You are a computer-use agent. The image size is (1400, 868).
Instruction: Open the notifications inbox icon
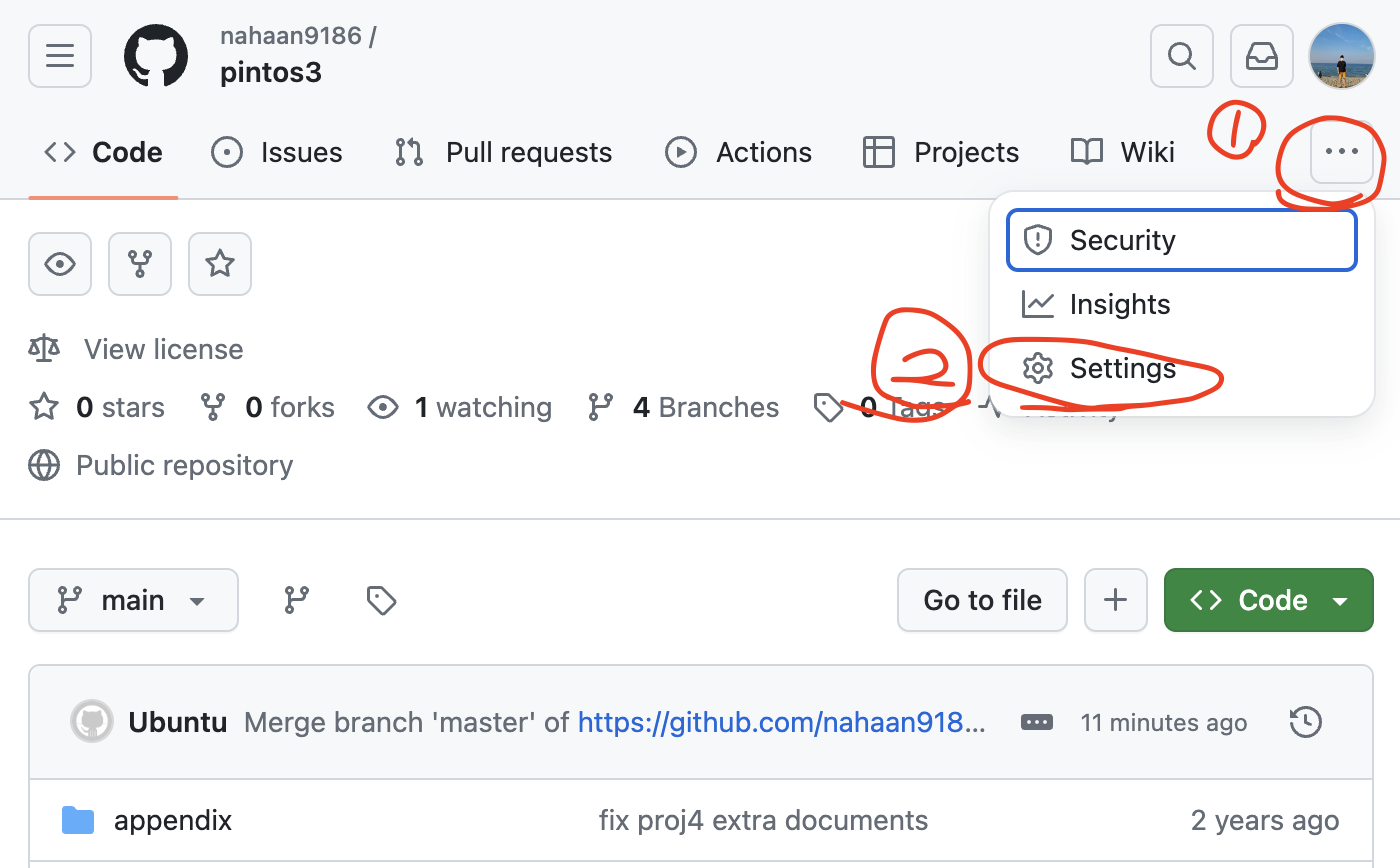[x=1261, y=56]
